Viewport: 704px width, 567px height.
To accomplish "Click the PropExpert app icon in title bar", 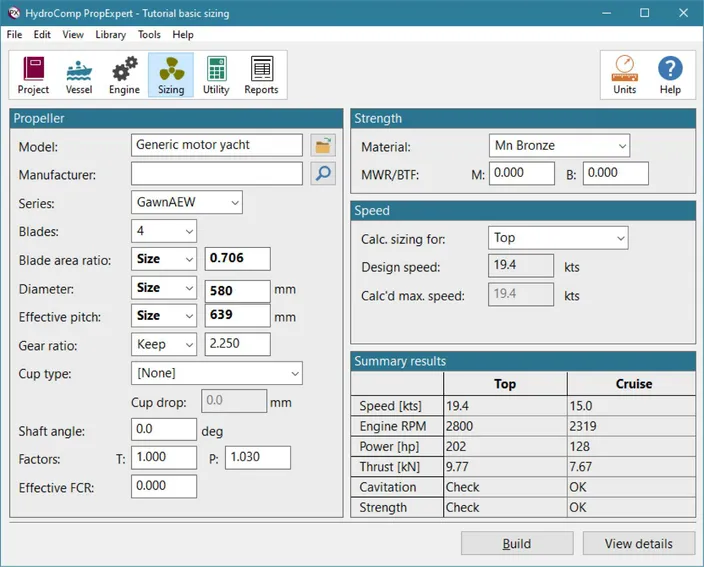I will point(14,13).
